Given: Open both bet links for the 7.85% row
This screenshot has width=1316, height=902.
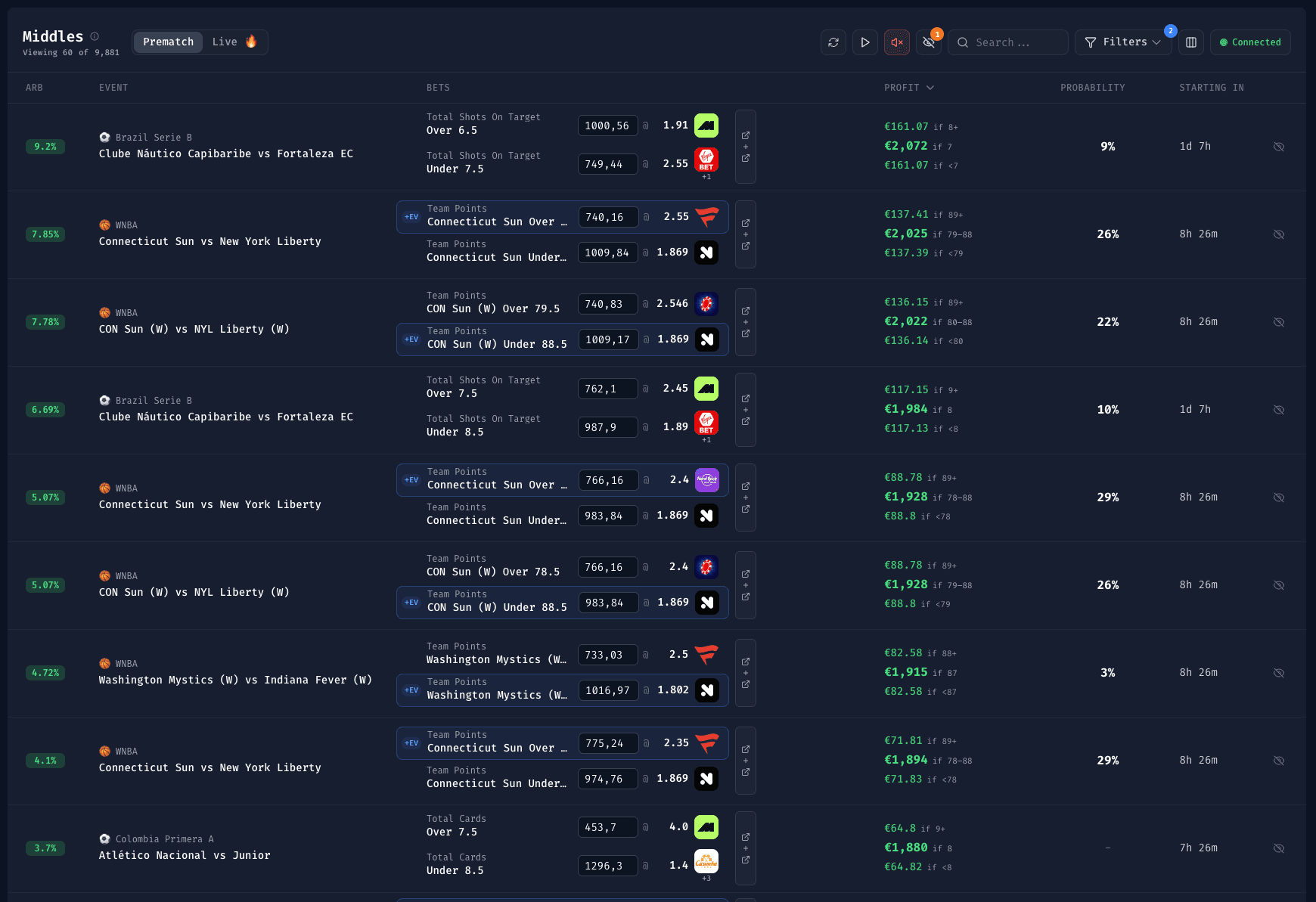Looking at the screenshot, I should coord(746,234).
